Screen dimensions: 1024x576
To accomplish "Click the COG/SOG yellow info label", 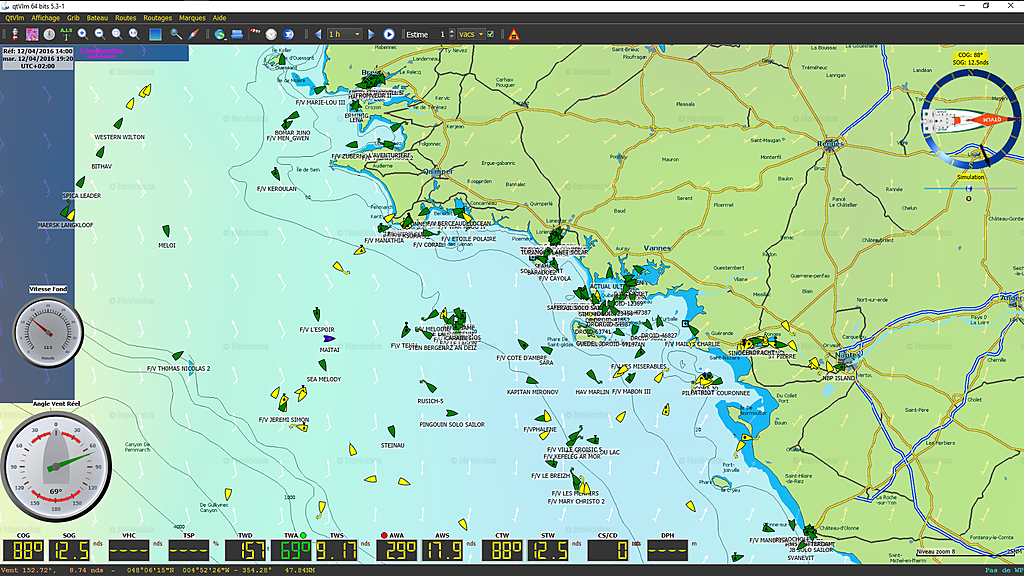I will [970, 59].
